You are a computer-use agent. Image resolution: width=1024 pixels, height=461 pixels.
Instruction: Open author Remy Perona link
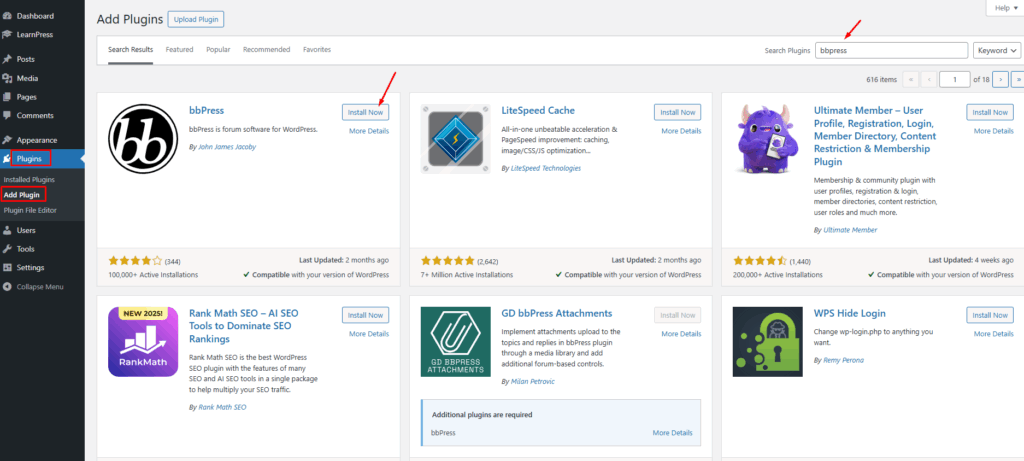846,360
